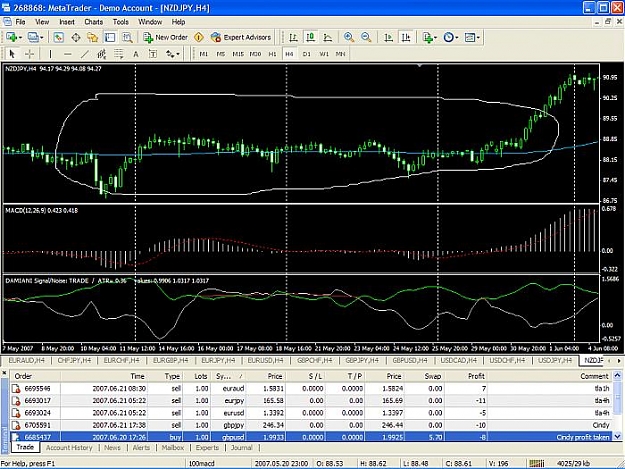Viewport: 625px width, 469px height.
Task: Select the Crosshair tool
Action: 29,54
